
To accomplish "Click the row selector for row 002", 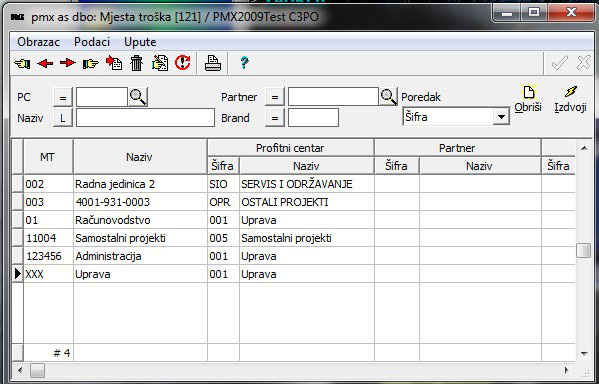I will pos(18,184).
